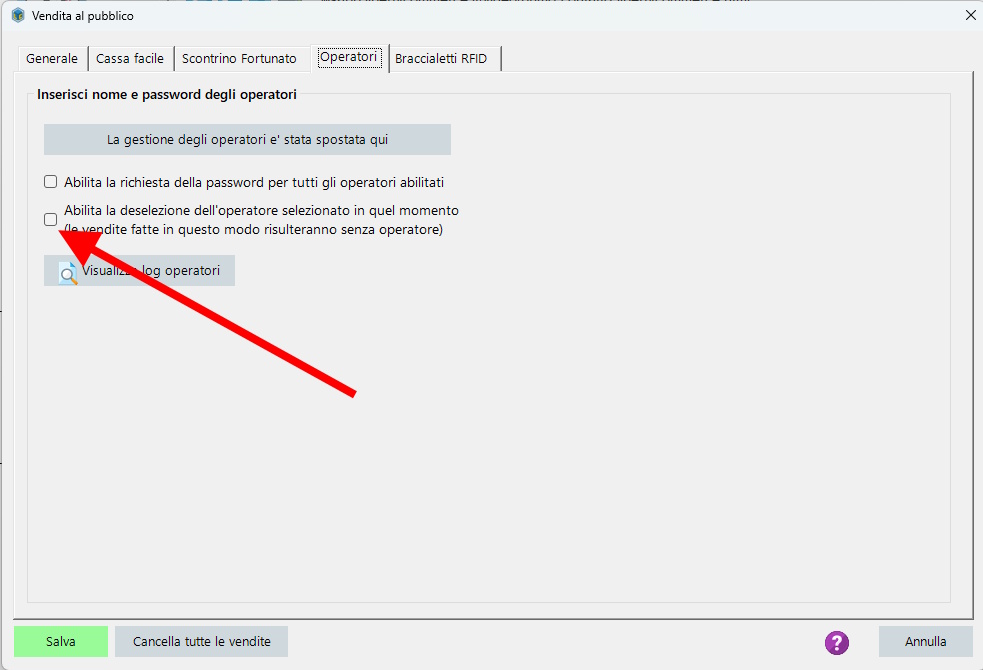This screenshot has width=983, height=670.
Task: Click the 'Abilita la deselezione dell'operatore' label text
Action: coord(260,211)
